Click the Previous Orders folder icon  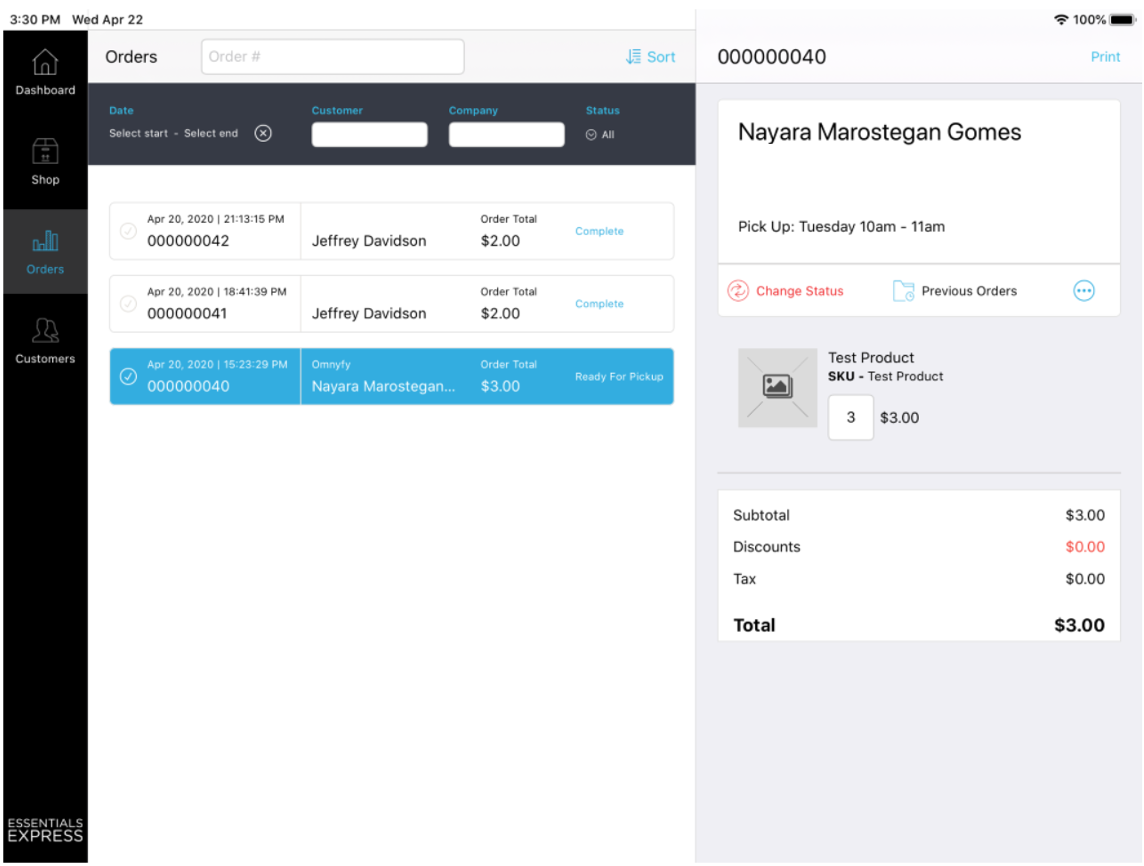[x=903, y=291]
